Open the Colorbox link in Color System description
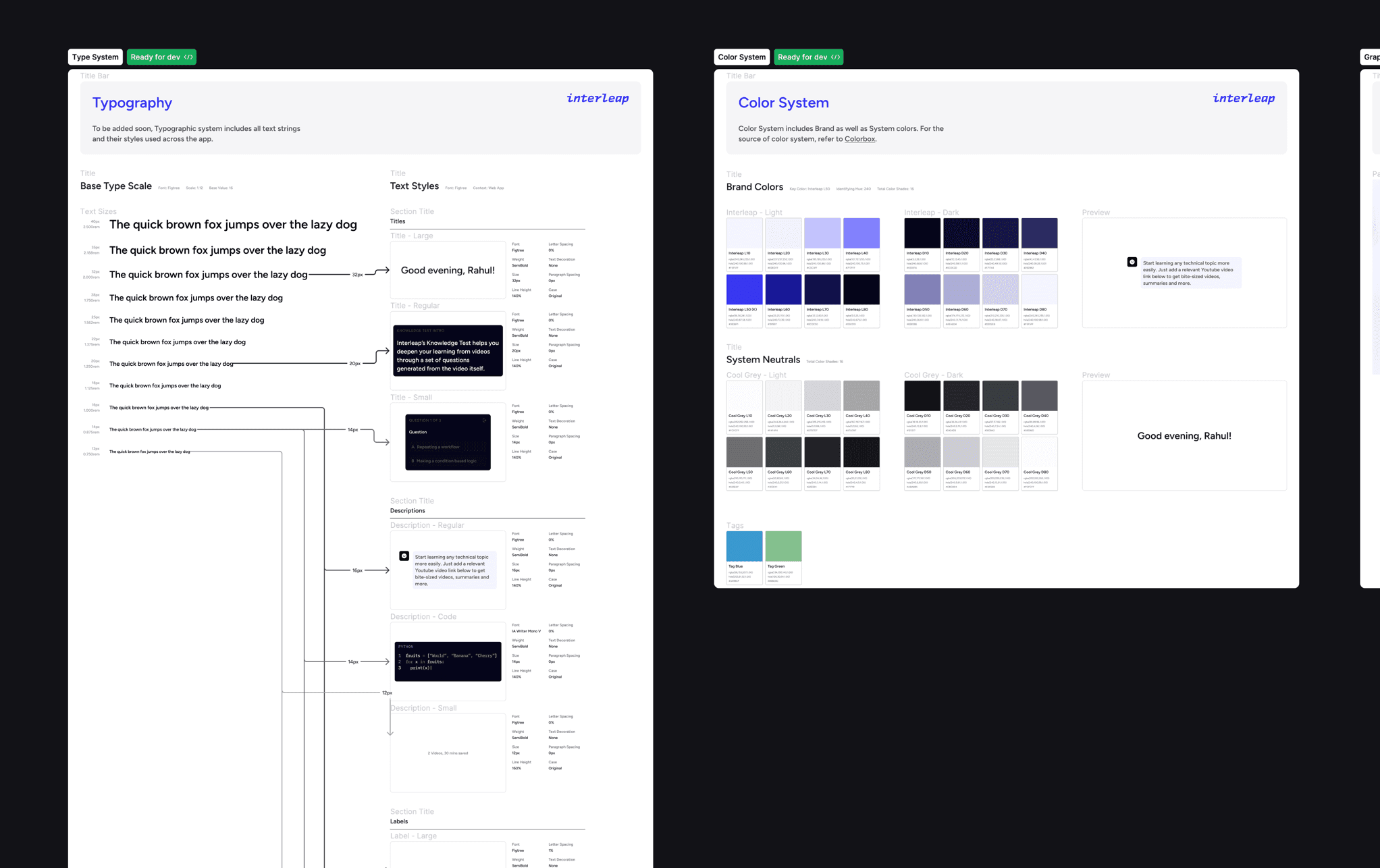 [x=859, y=139]
